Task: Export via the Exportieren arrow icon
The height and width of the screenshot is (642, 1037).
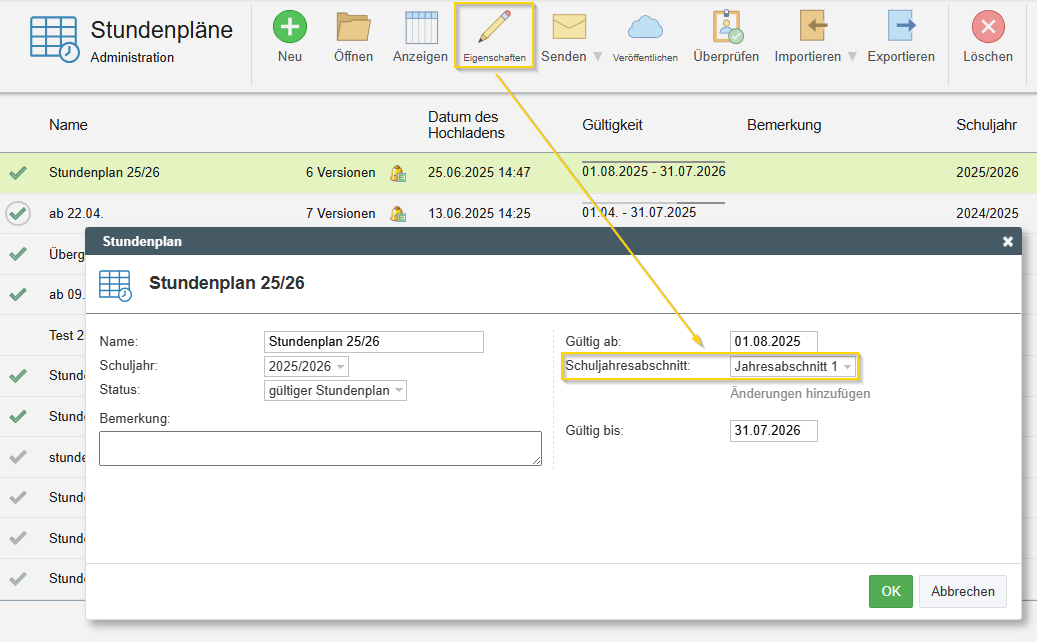Action: tap(901, 26)
